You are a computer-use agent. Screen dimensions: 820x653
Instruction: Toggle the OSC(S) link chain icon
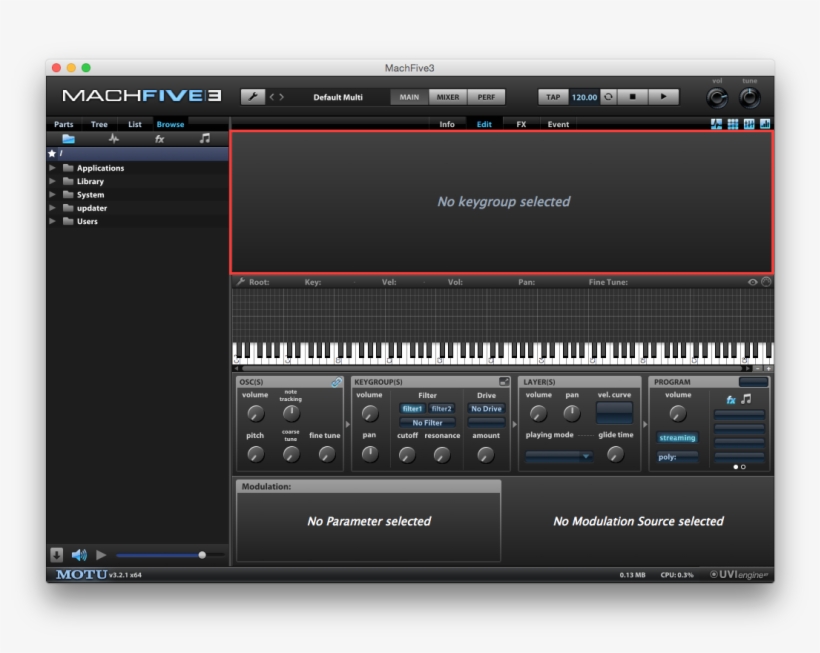click(336, 382)
